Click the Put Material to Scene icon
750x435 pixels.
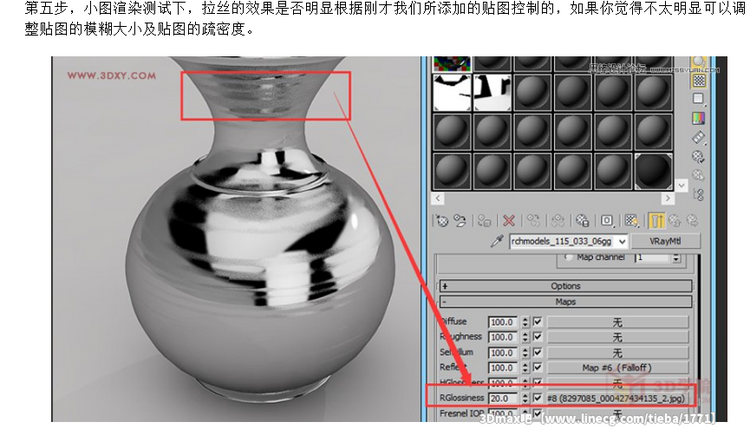pyautogui.click(x=462, y=221)
